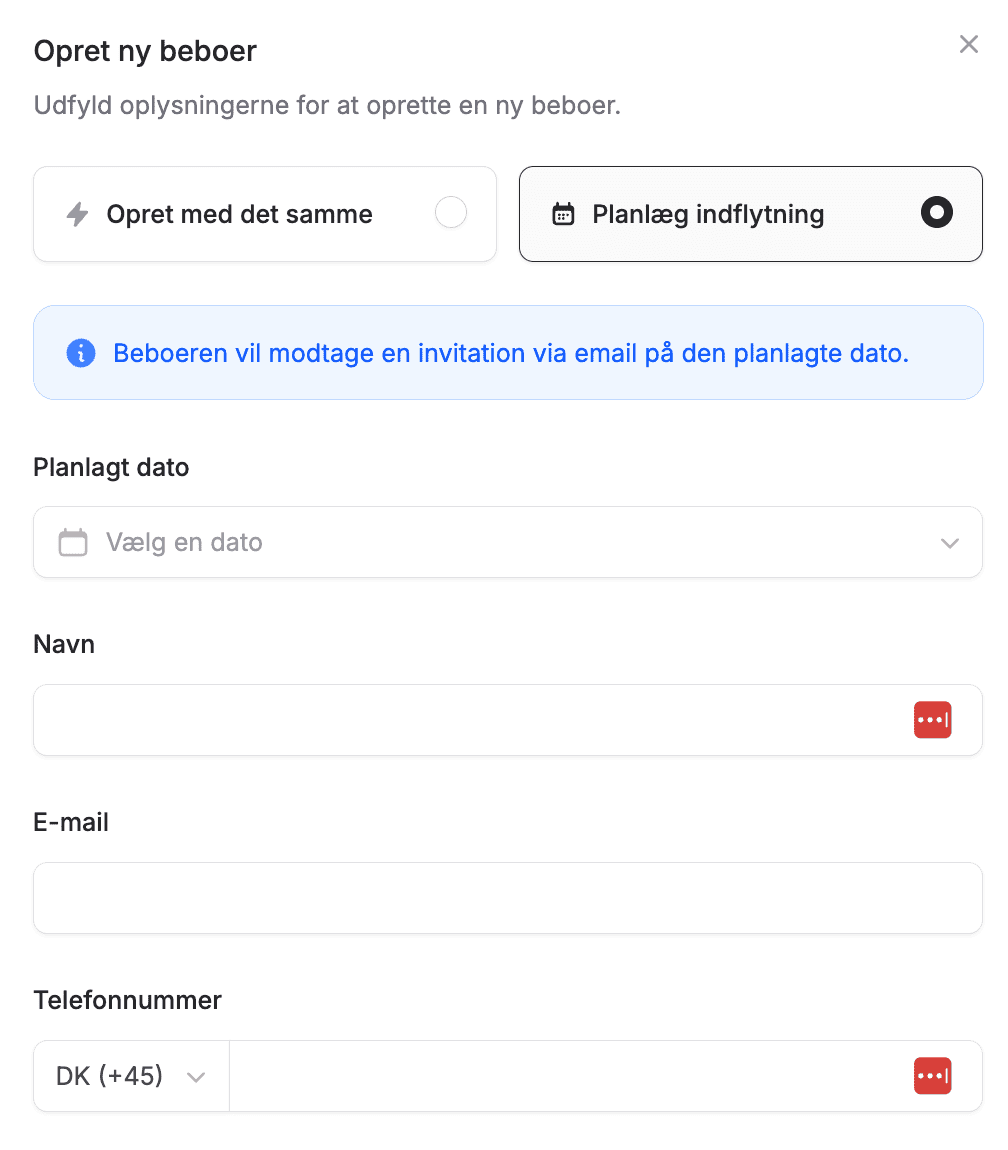
Task: Click red password manager icon in Telefonnummer field
Action: click(x=932, y=1076)
